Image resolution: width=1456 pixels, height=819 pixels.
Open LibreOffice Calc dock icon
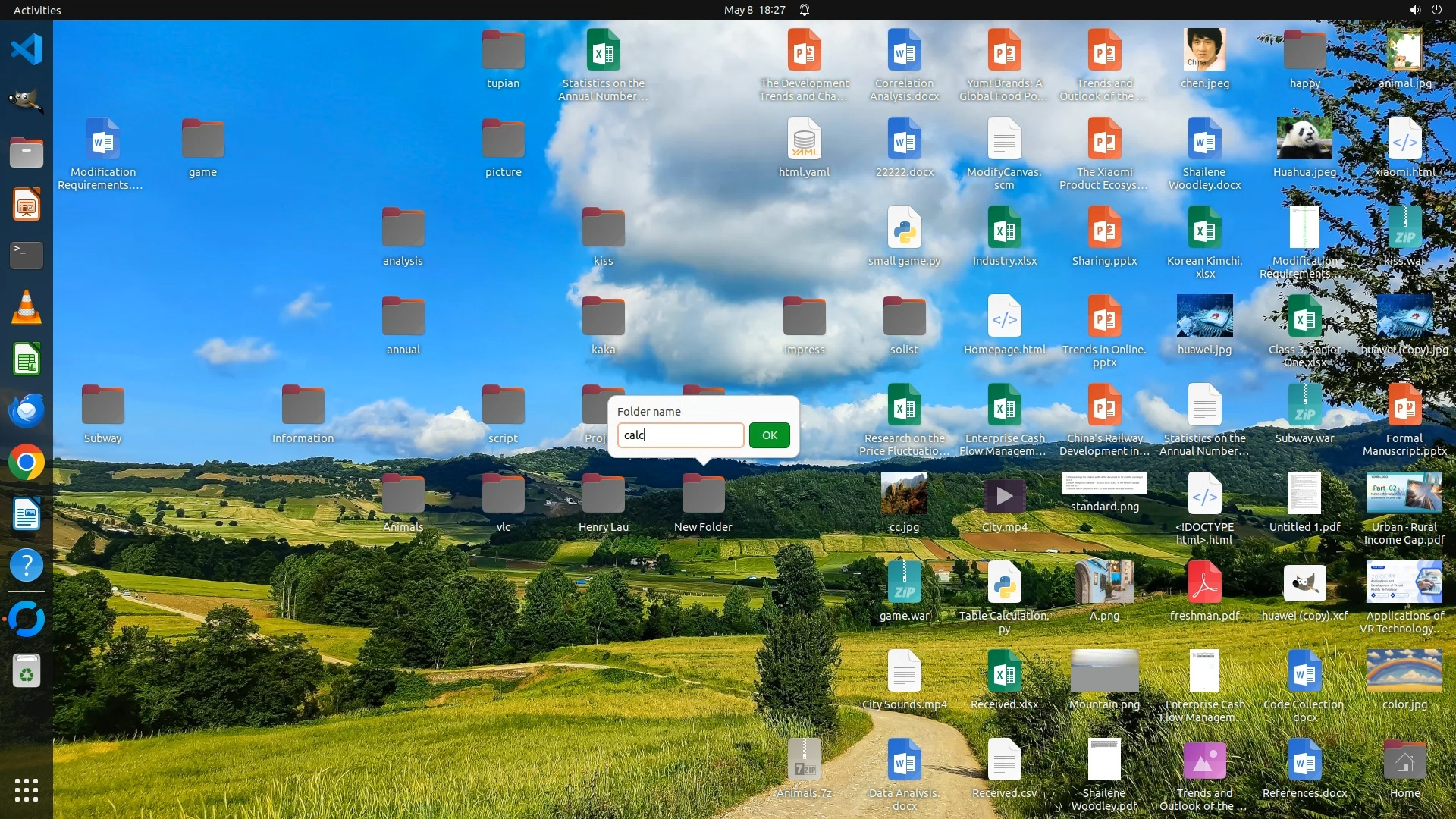pos(27,359)
